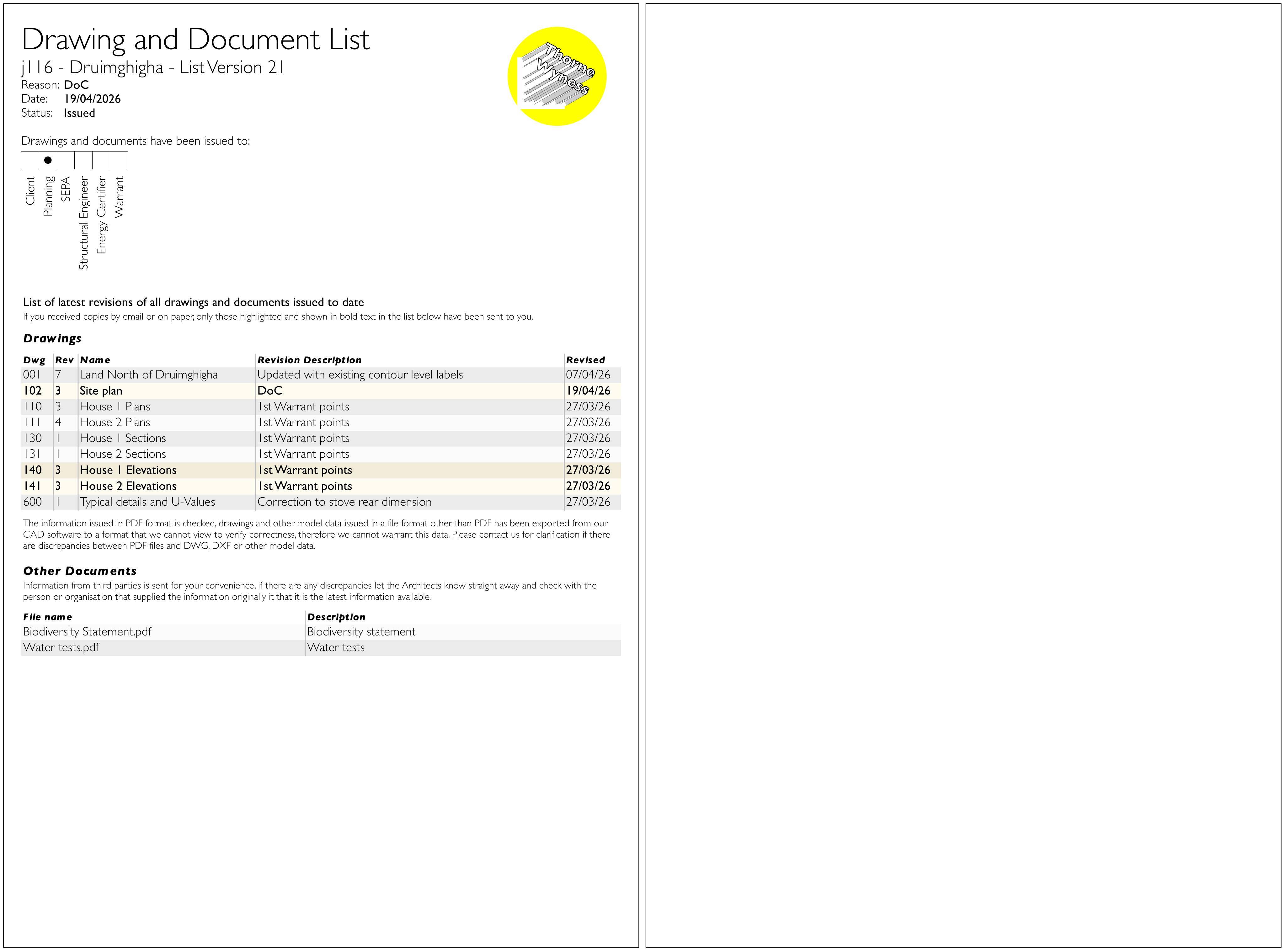This screenshot has width=1285, height=952.
Task: Click the 'File name' column header
Action: (47, 617)
